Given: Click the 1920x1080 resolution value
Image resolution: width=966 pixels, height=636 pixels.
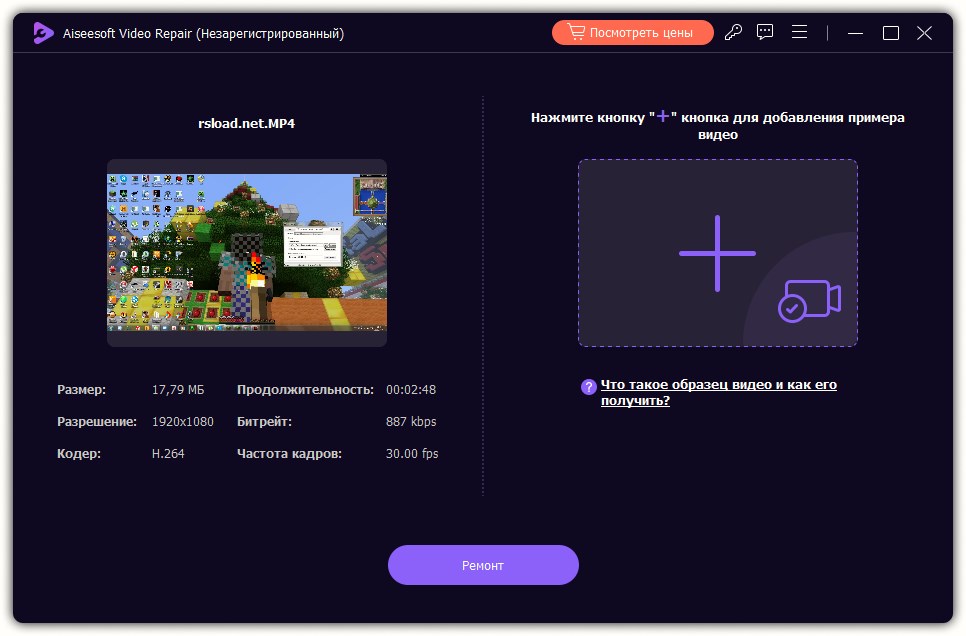Looking at the screenshot, I should pyautogui.click(x=185, y=421).
